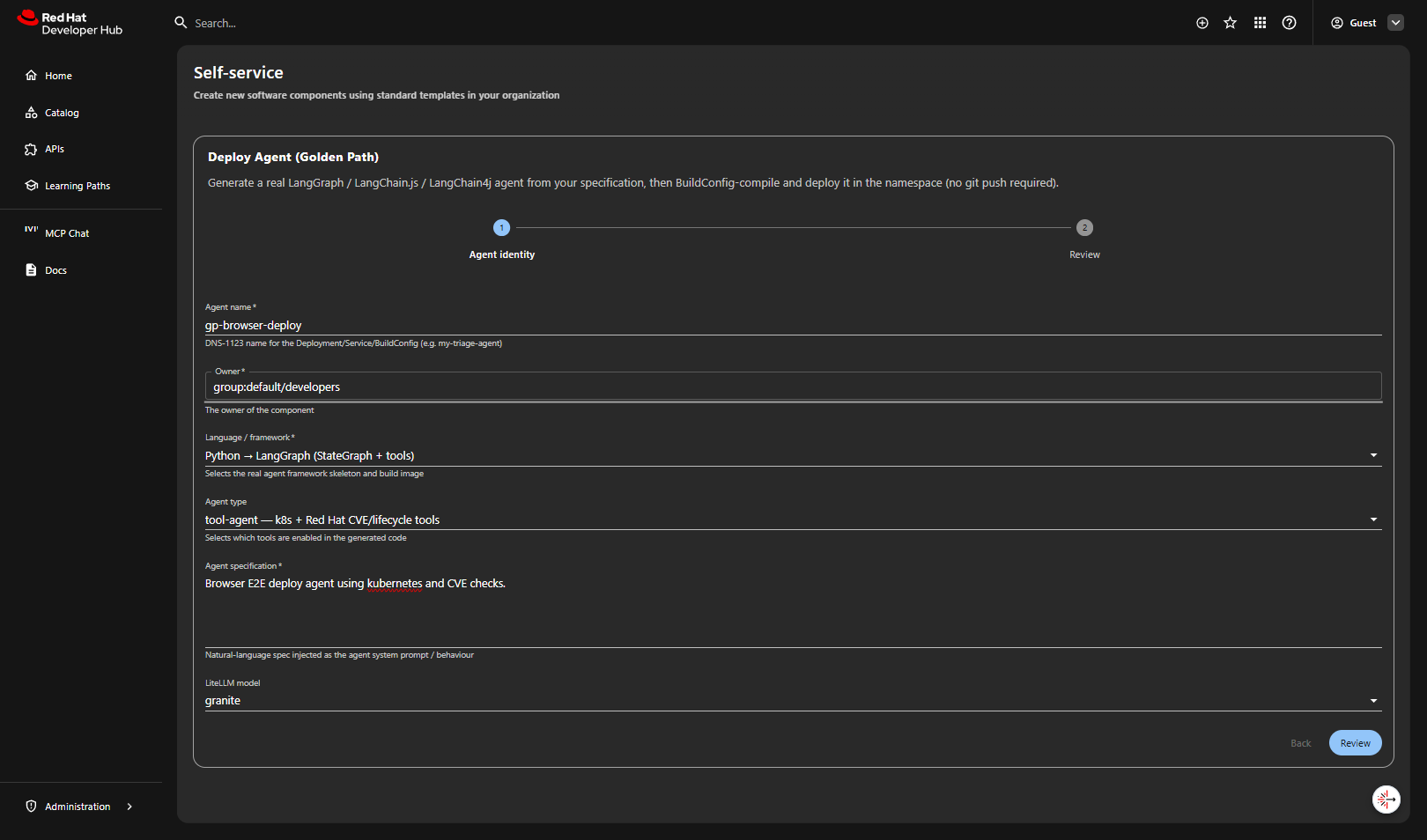Image resolution: width=1427 pixels, height=840 pixels.
Task: Open starred items star icon
Action: 1231,23
